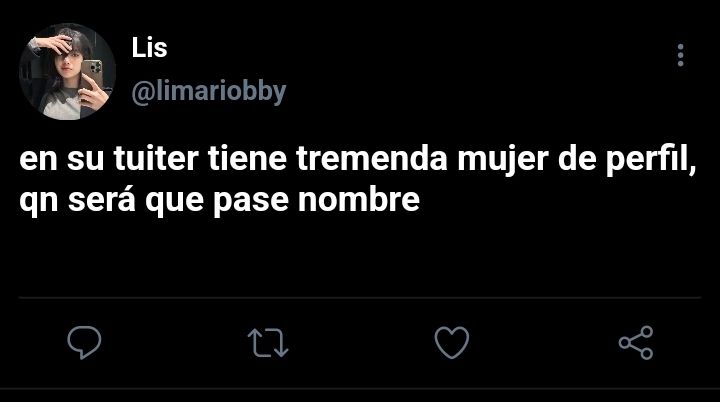Image resolution: width=720 pixels, height=402 pixels.
Task: Open tweet details by clicking tweet text
Action: coord(358,179)
